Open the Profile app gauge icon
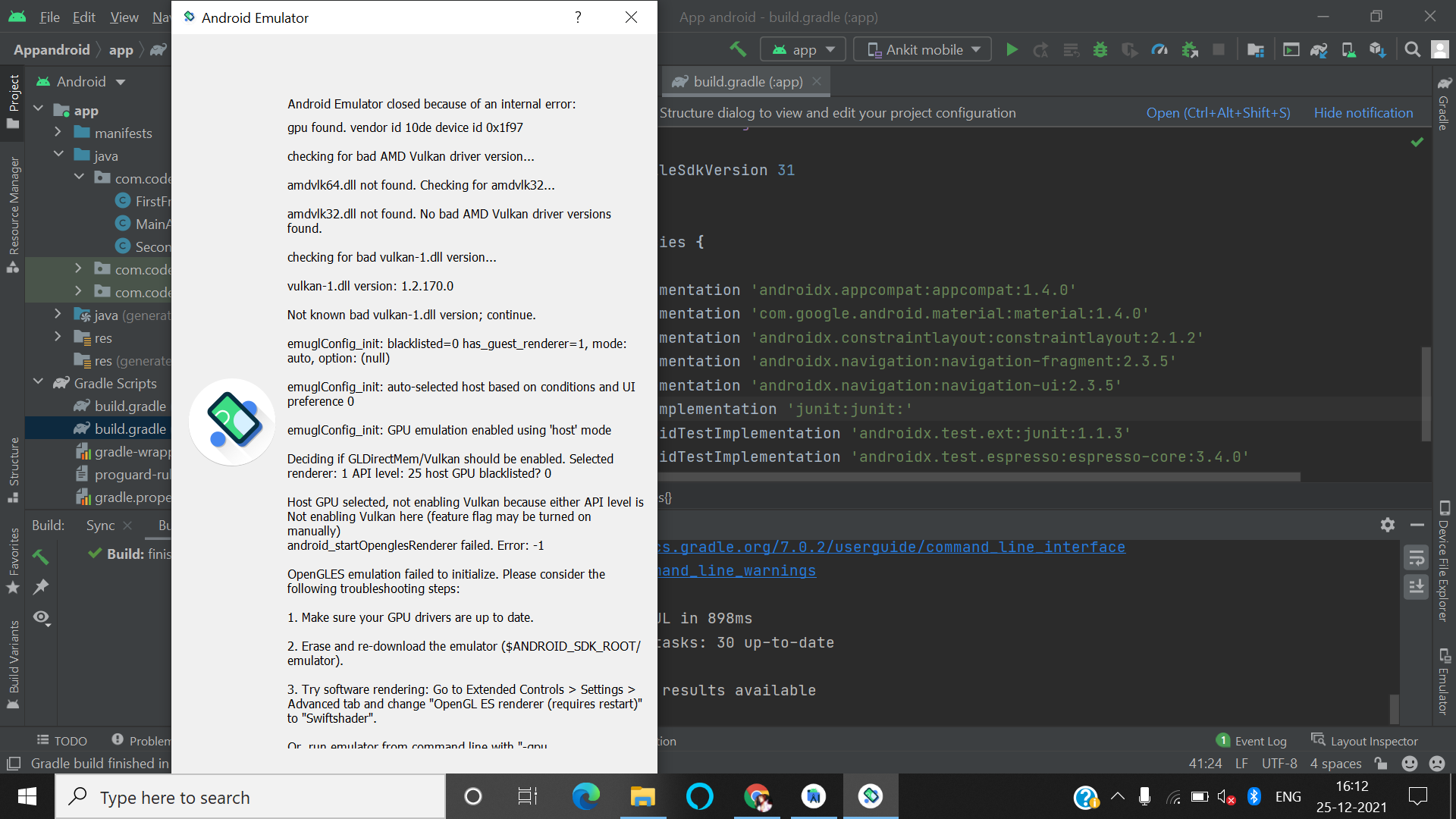 click(1159, 50)
